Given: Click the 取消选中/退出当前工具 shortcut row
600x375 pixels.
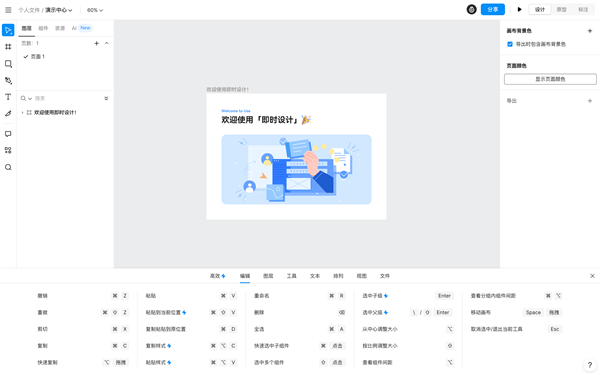Looking at the screenshot, I should (x=516, y=329).
